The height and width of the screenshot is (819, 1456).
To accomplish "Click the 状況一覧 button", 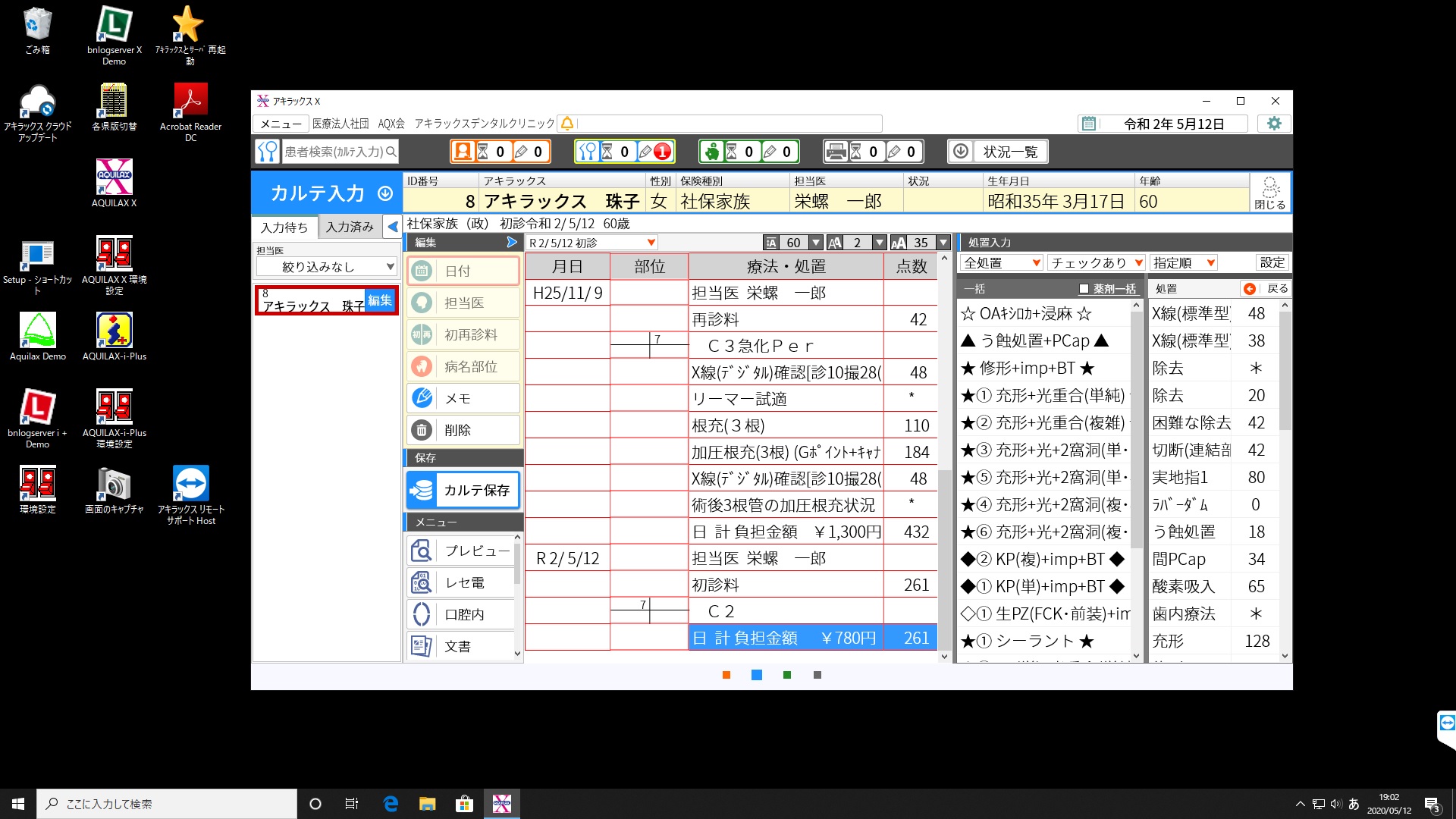I will [998, 152].
